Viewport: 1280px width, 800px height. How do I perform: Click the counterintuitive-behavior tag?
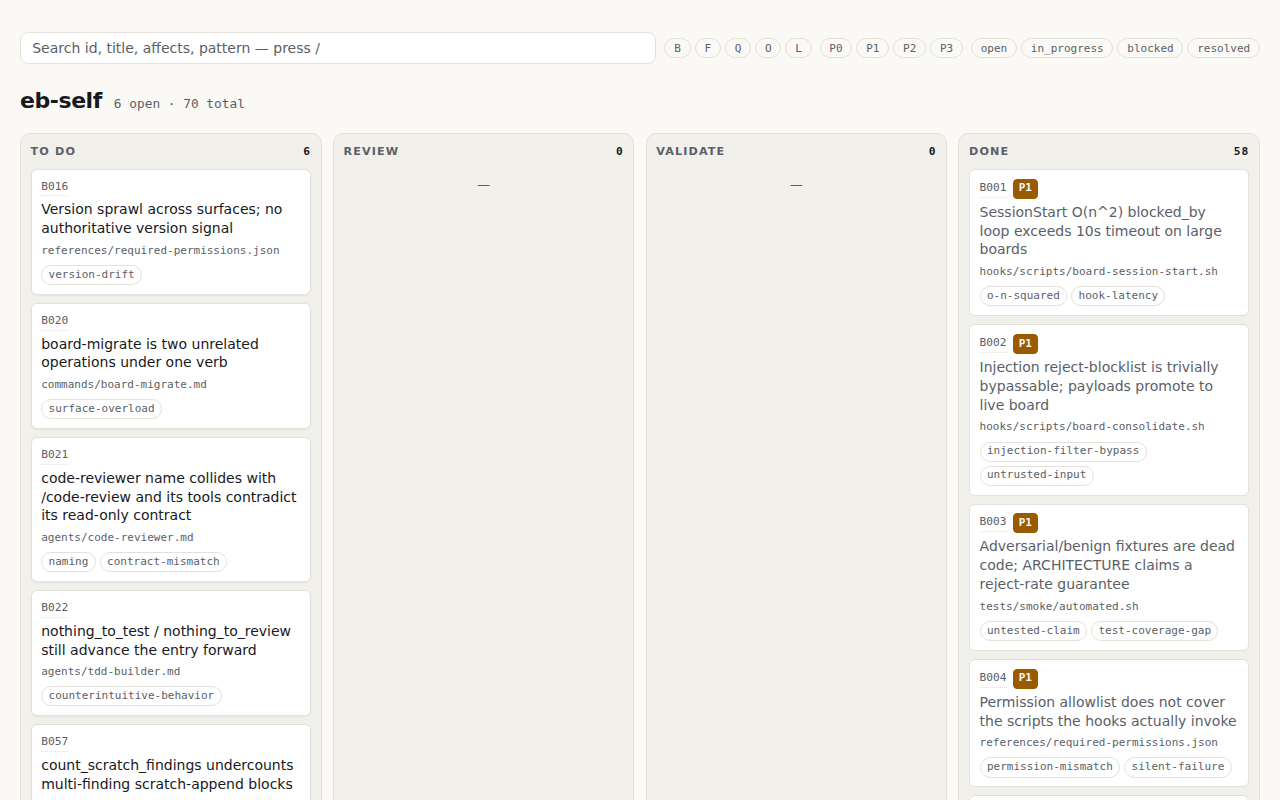point(131,695)
